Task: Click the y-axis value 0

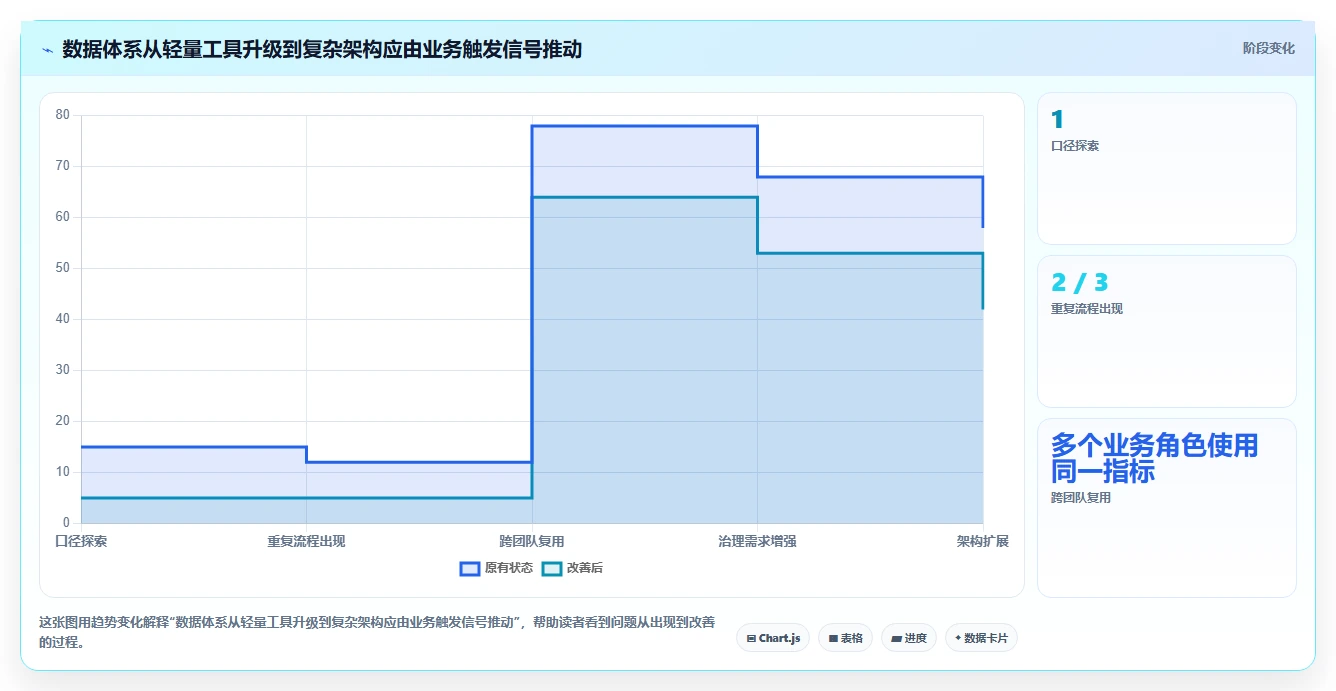Action: pos(67,523)
